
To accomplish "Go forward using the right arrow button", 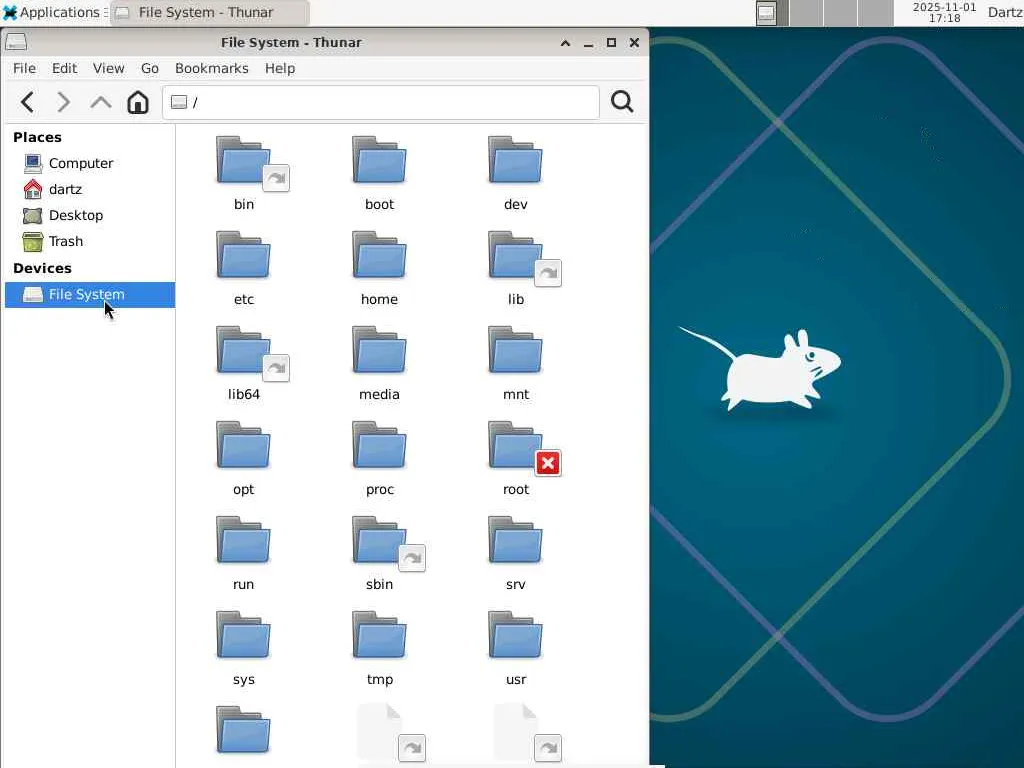I will pos(63,103).
